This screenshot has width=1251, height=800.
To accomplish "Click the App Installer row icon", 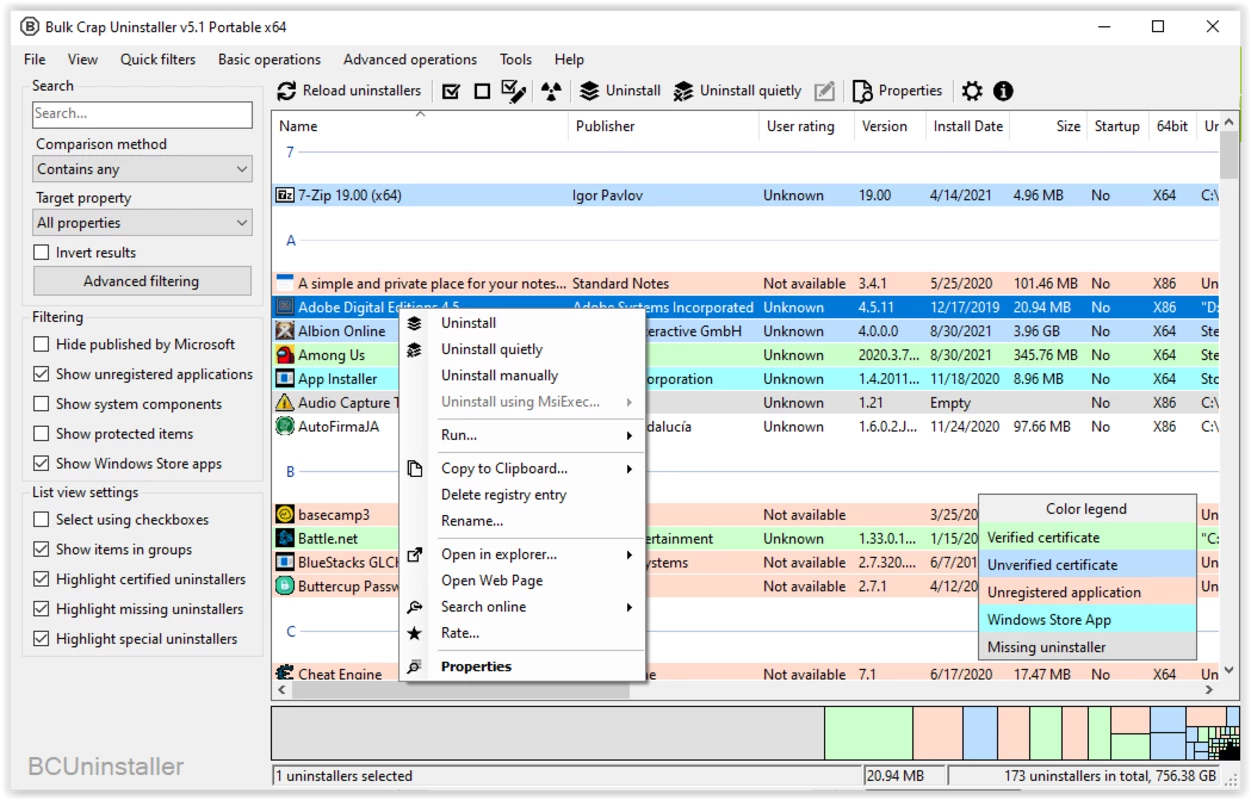I will (x=285, y=379).
